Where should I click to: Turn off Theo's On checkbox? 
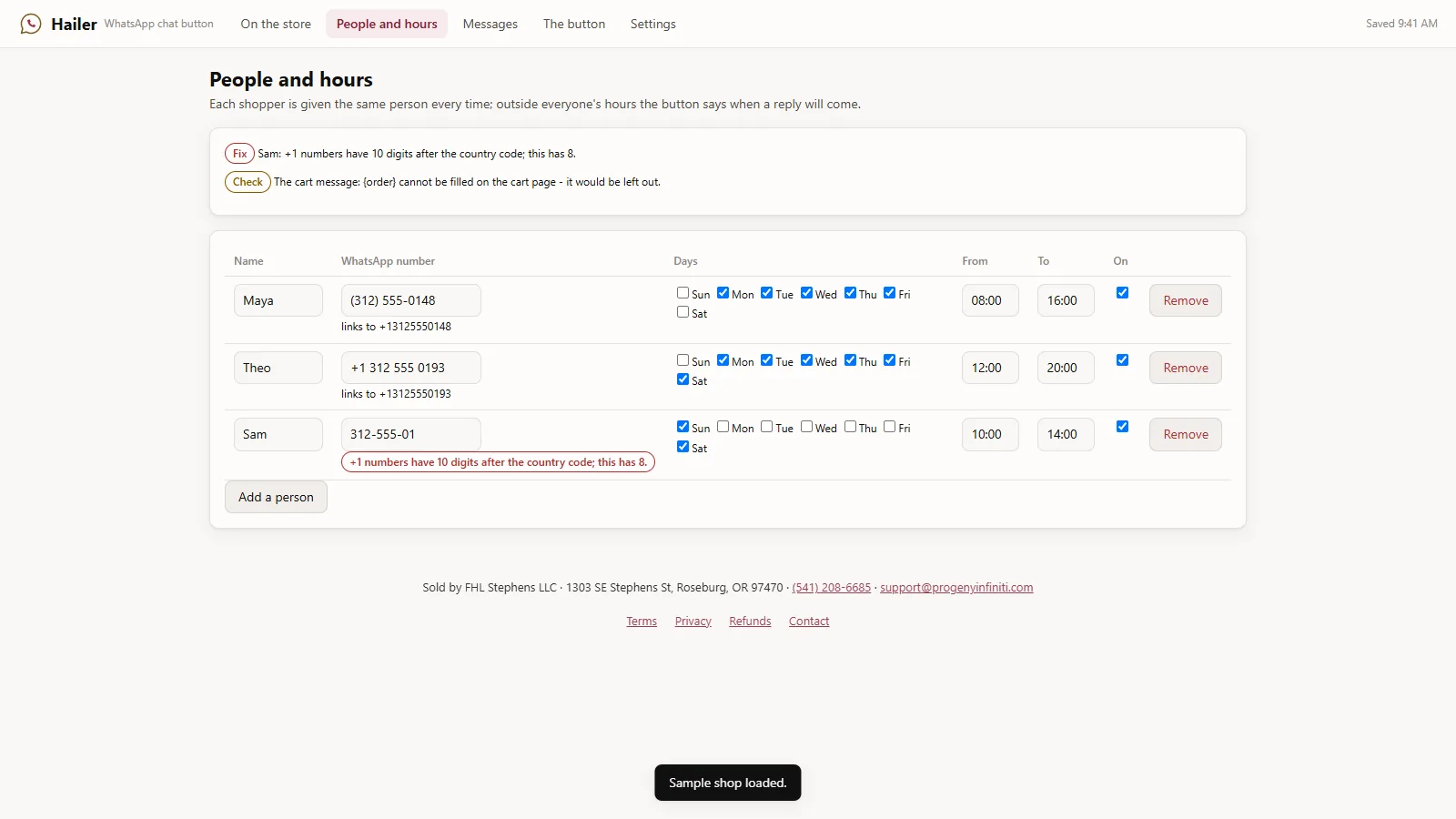tap(1122, 360)
